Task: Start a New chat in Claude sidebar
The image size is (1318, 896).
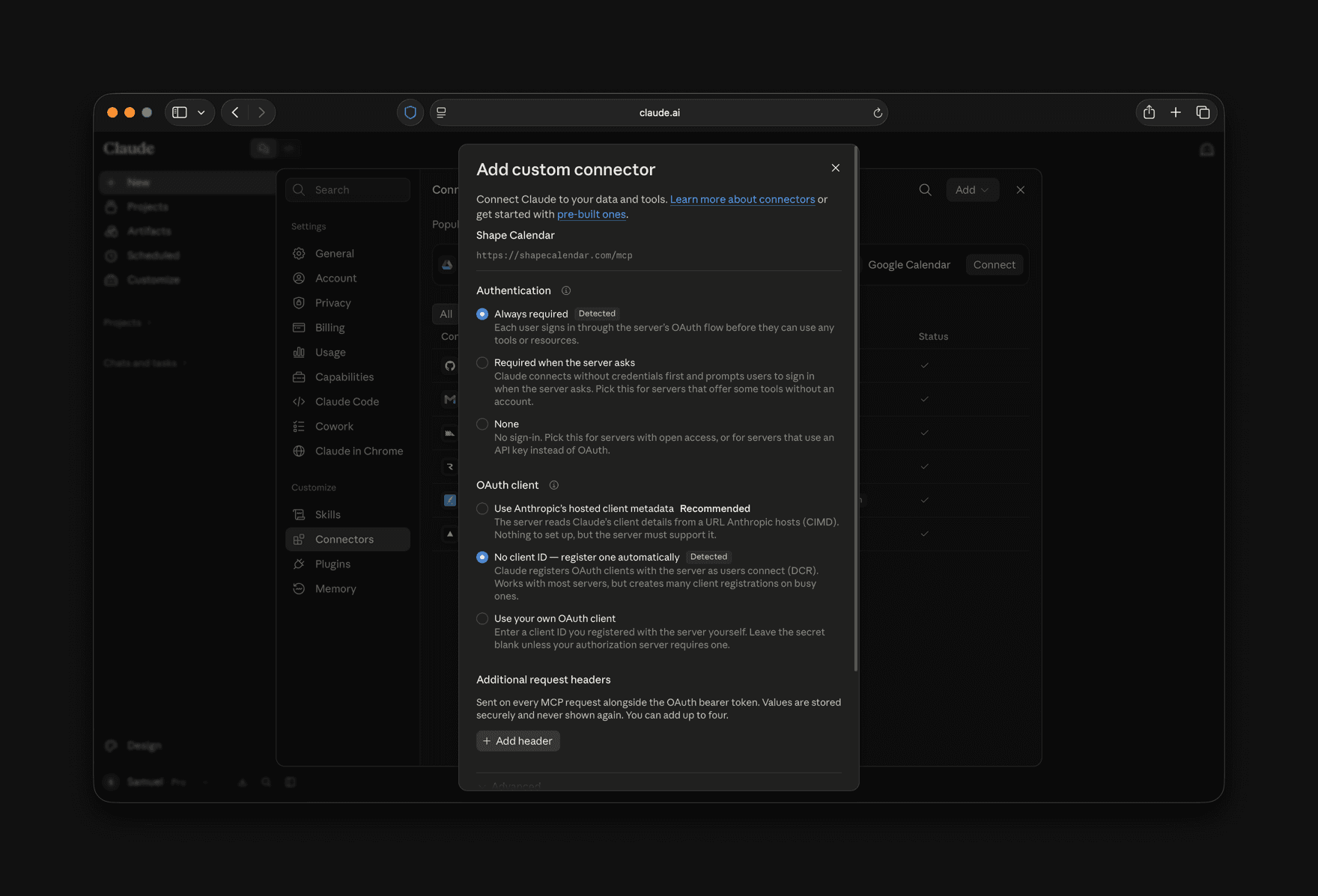Action: point(187,182)
